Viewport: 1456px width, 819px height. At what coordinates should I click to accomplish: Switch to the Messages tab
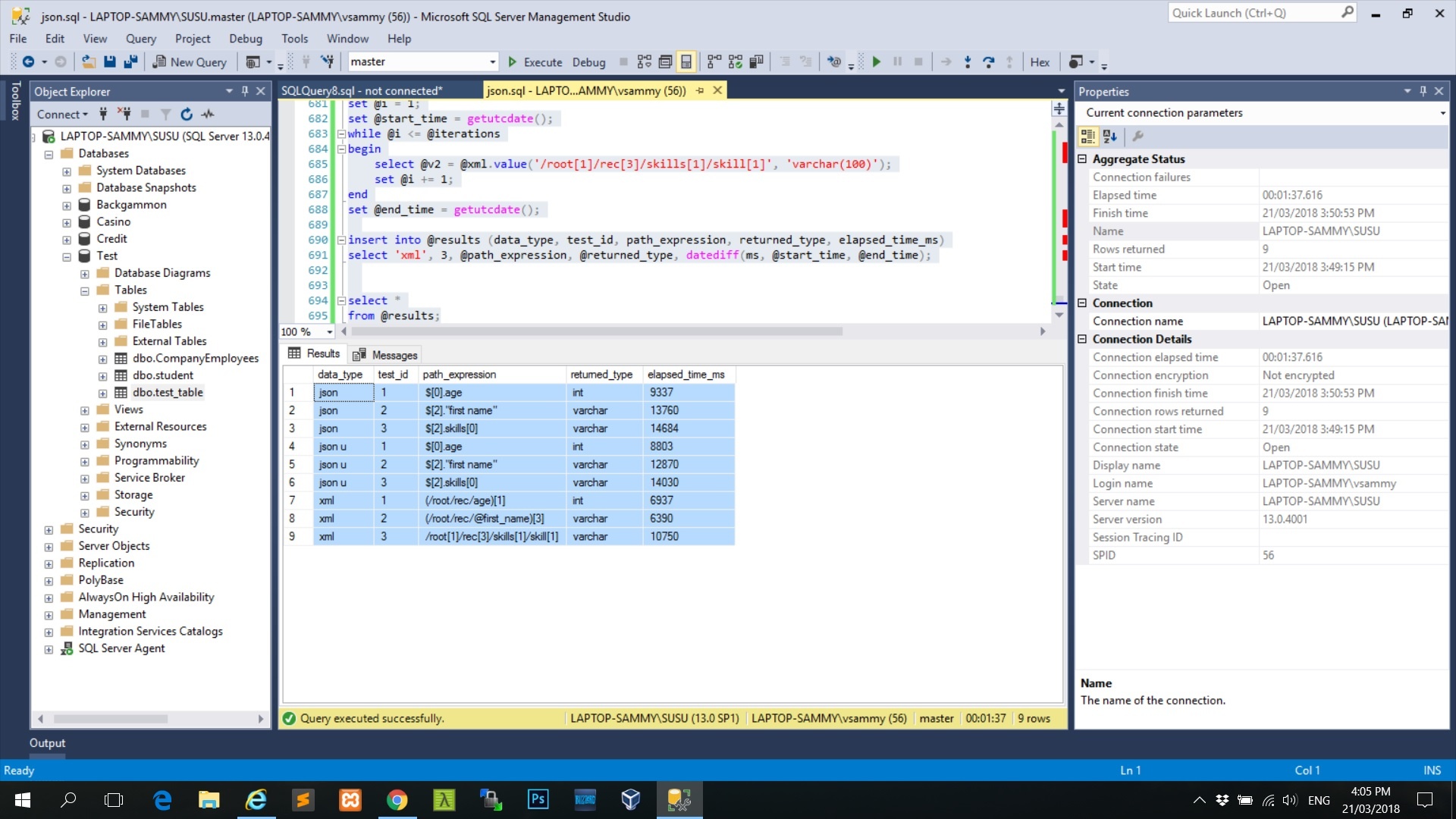[385, 355]
